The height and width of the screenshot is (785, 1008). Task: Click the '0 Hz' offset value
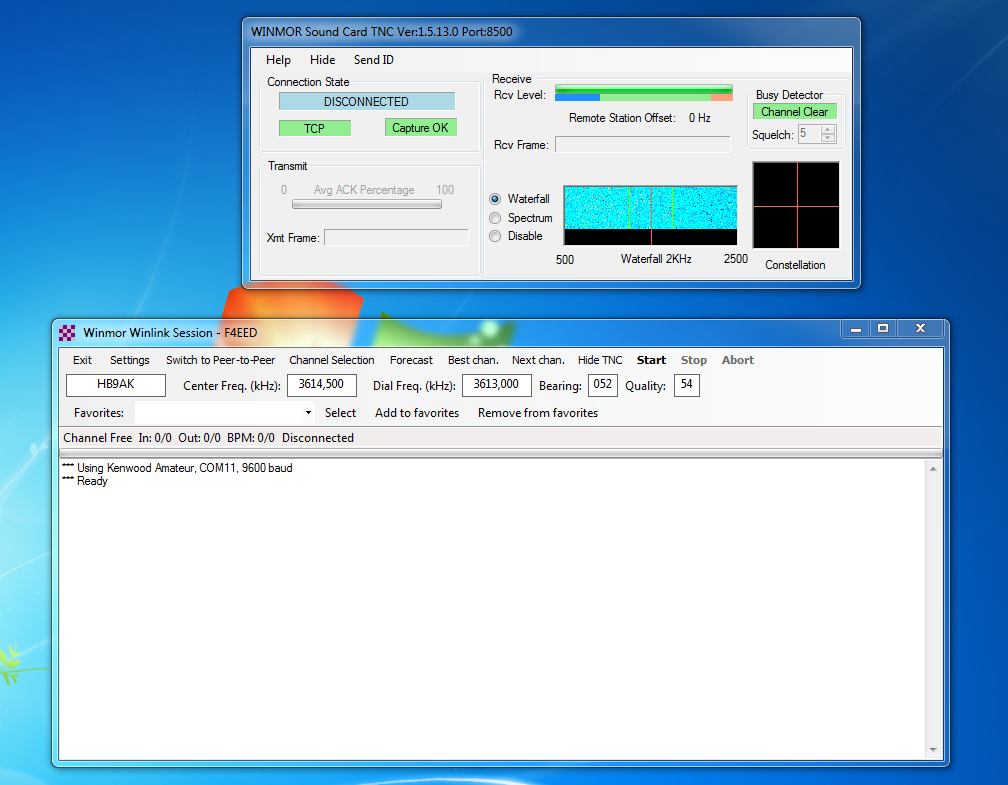click(699, 118)
